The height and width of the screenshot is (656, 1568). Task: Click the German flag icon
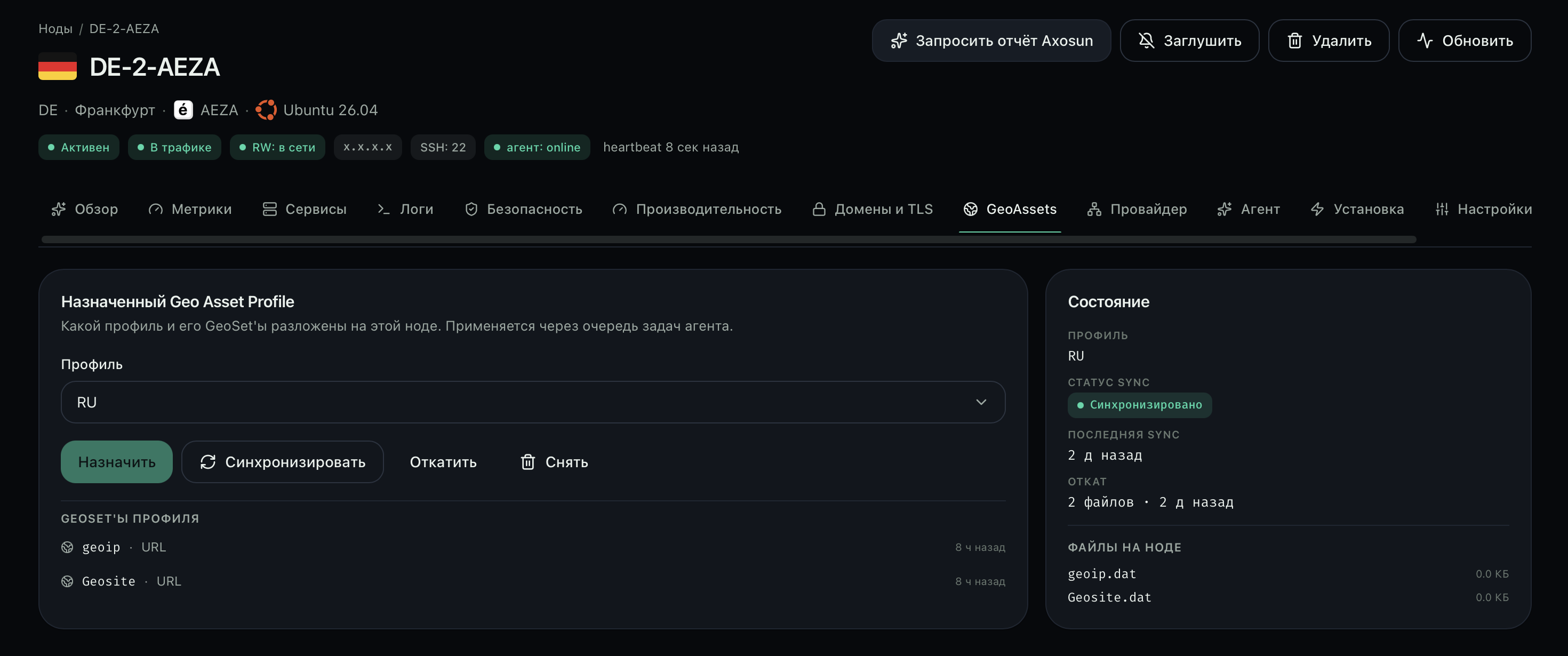pos(57,66)
